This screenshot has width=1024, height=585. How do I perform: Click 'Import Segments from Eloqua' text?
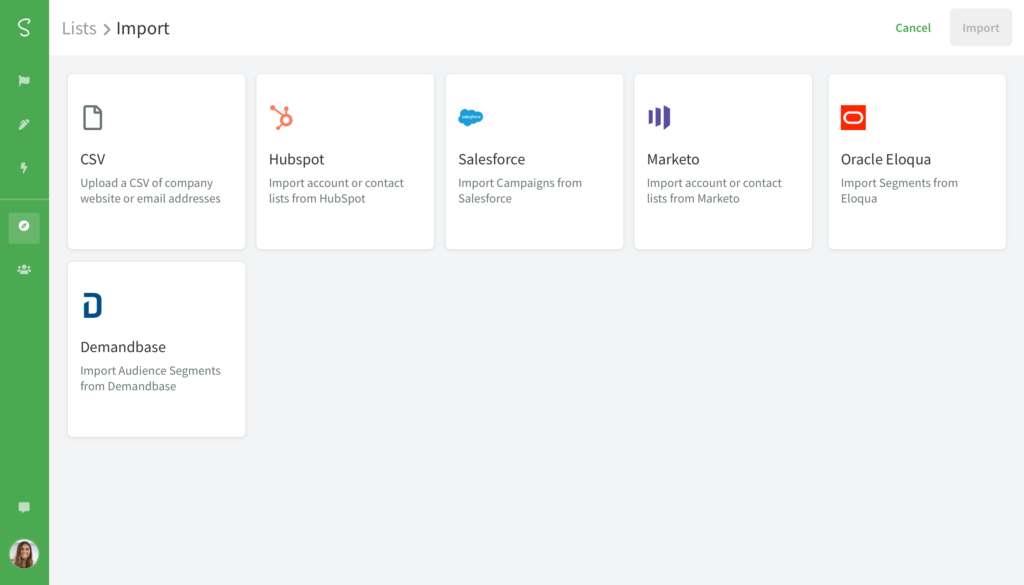pos(899,191)
